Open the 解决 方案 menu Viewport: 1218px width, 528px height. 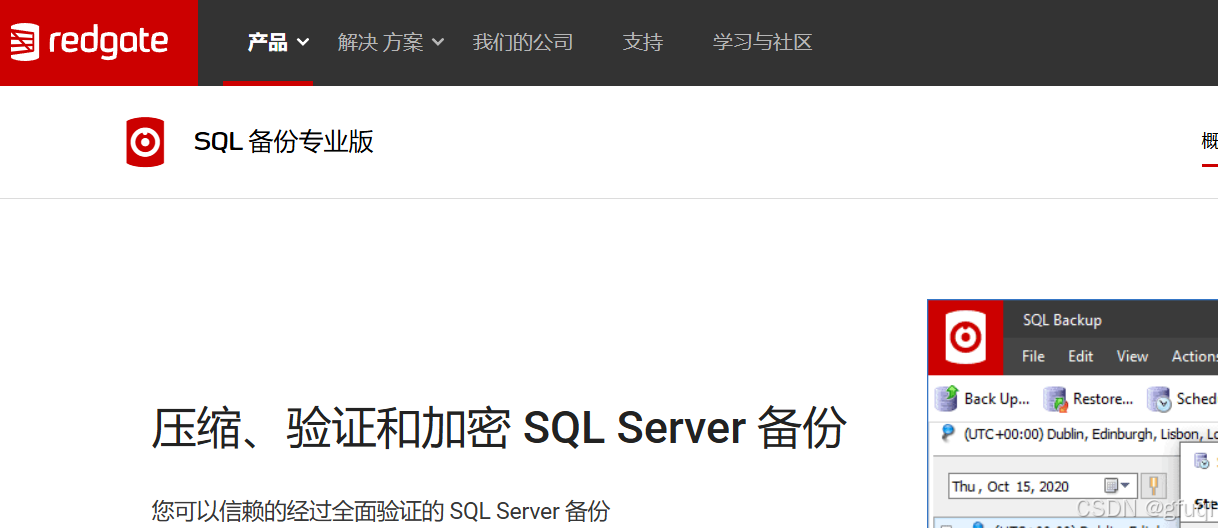click(381, 42)
